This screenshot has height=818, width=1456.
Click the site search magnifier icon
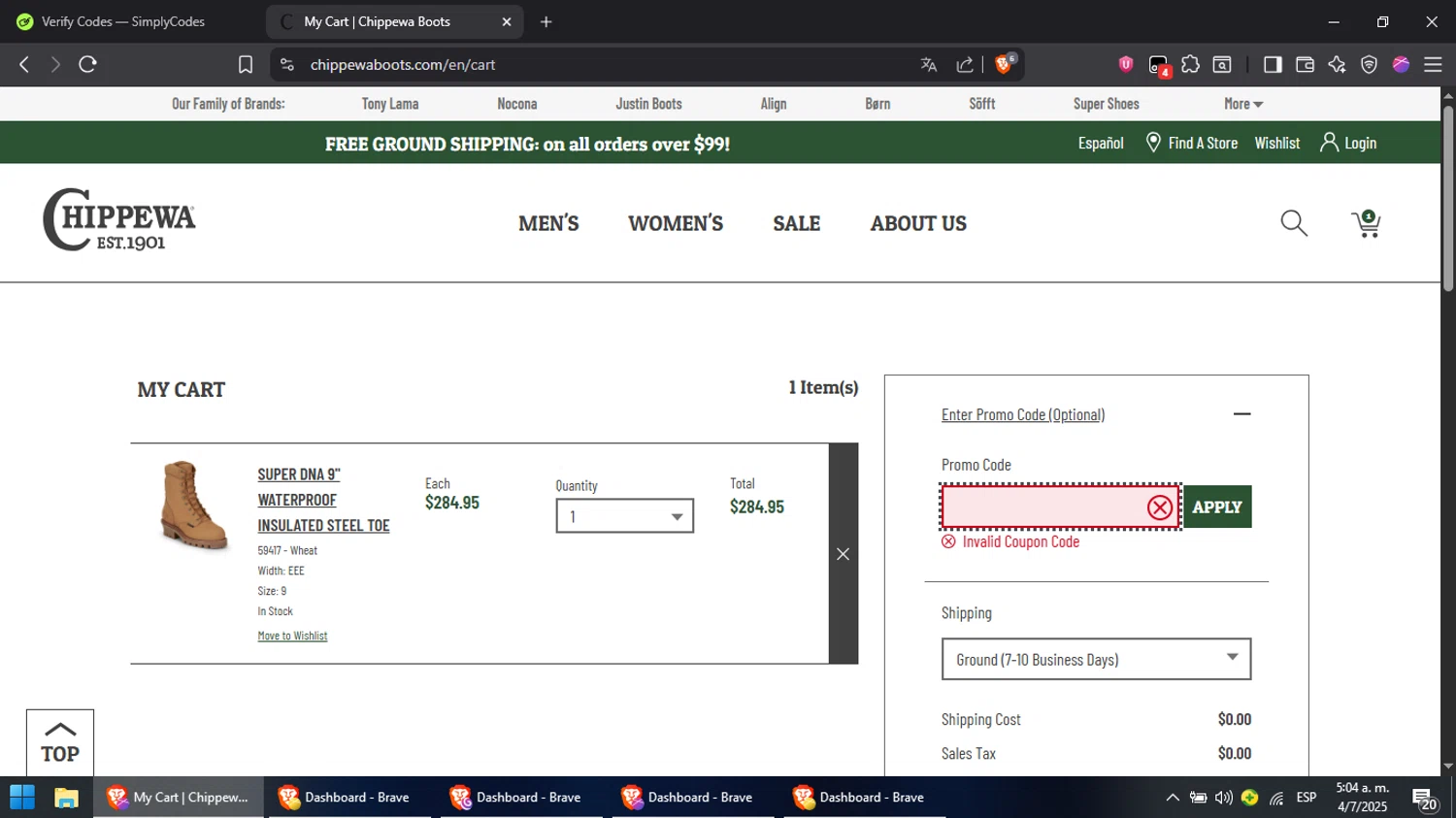pos(1294,223)
